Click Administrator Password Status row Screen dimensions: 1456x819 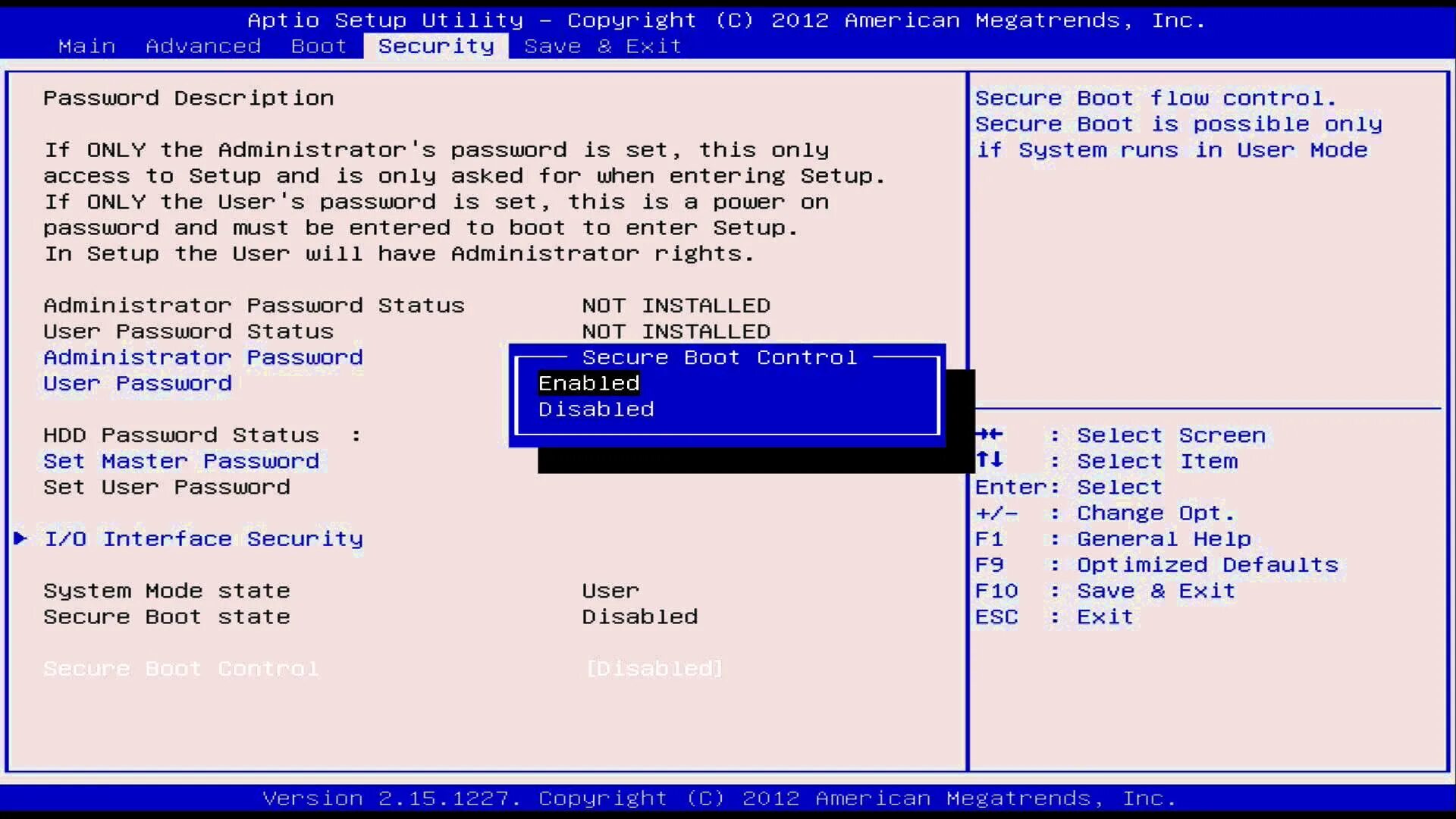tap(254, 305)
